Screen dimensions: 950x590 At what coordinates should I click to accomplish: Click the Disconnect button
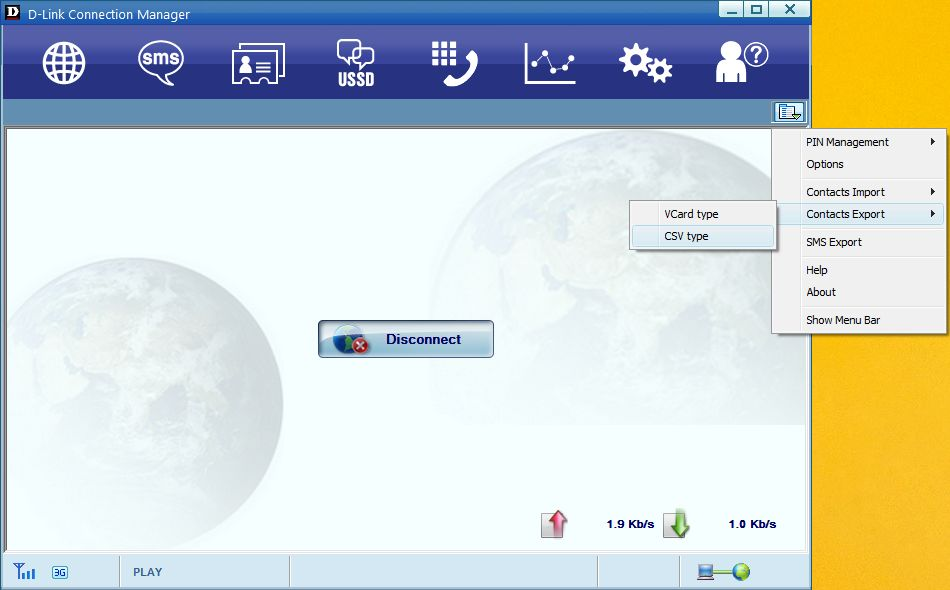pyautogui.click(x=406, y=339)
